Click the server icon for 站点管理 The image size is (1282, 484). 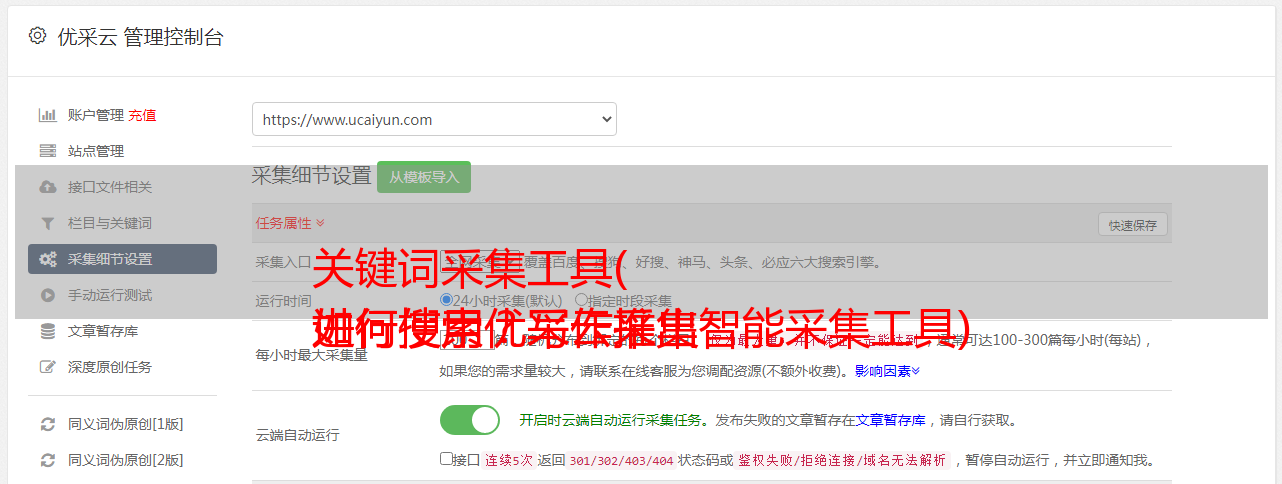point(47,151)
